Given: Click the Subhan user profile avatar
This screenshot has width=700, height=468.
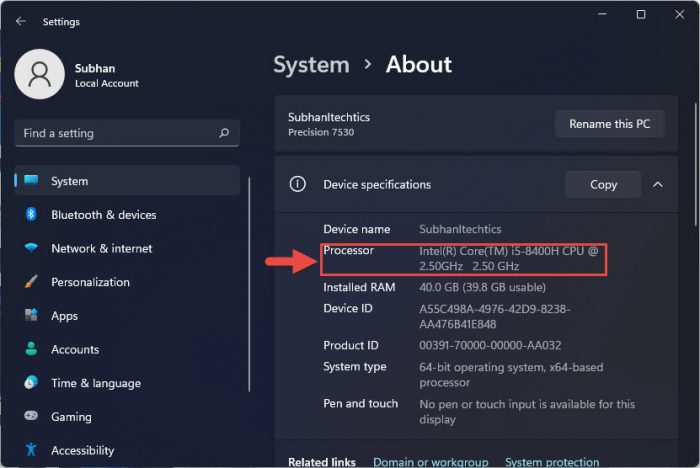Looking at the screenshot, I should pyautogui.click(x=39, y=75).
